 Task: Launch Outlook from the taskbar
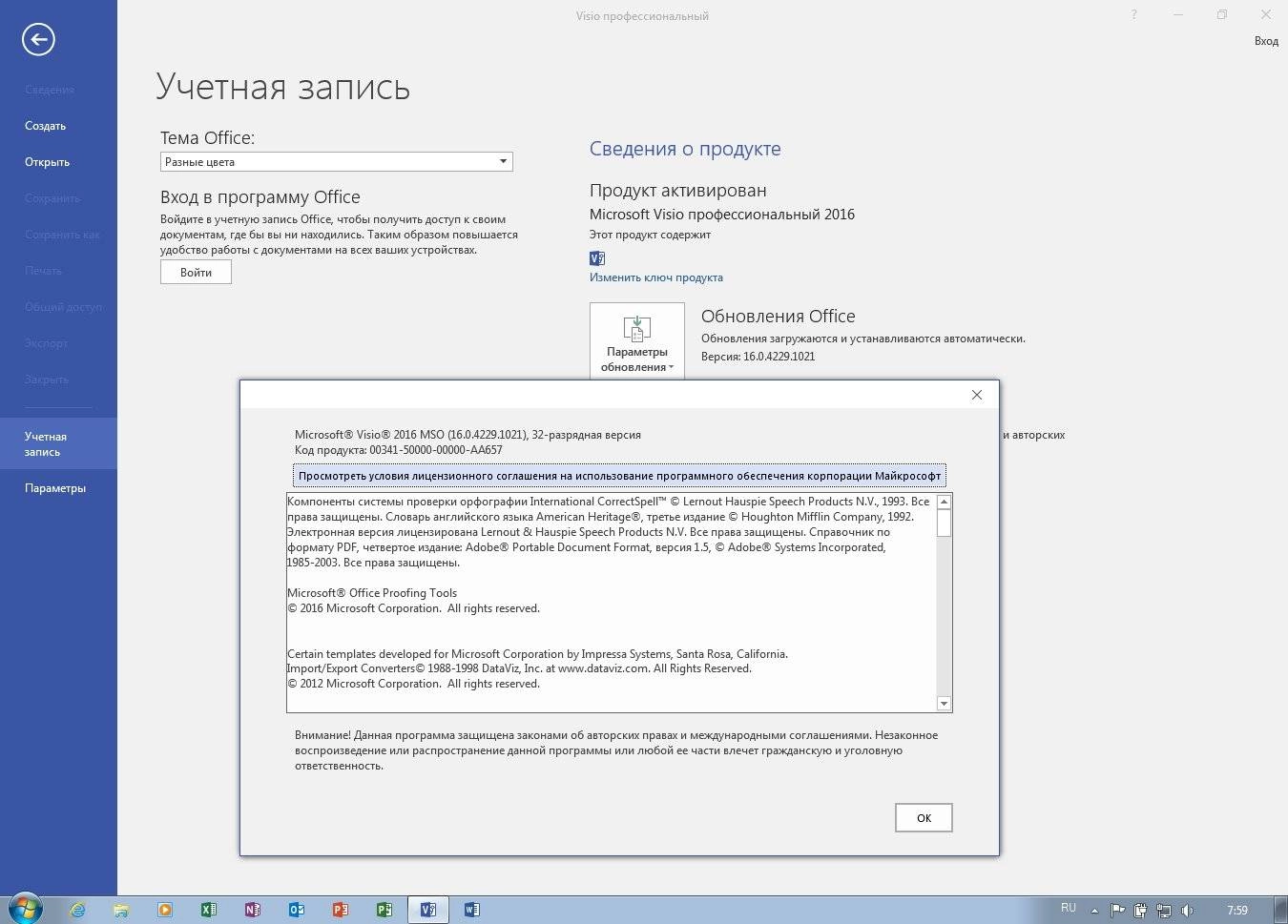click(297, 910)
